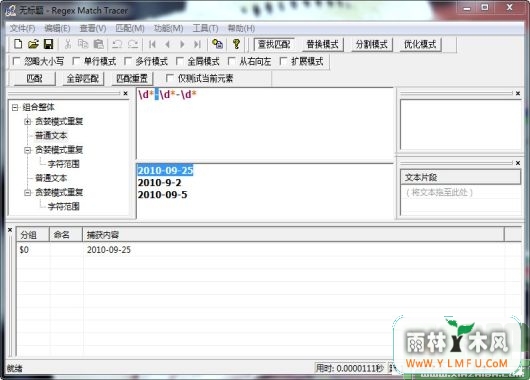Screen dimensions: 530x380
Task: Open the 工具(T) menu
Action: point(205,28)
